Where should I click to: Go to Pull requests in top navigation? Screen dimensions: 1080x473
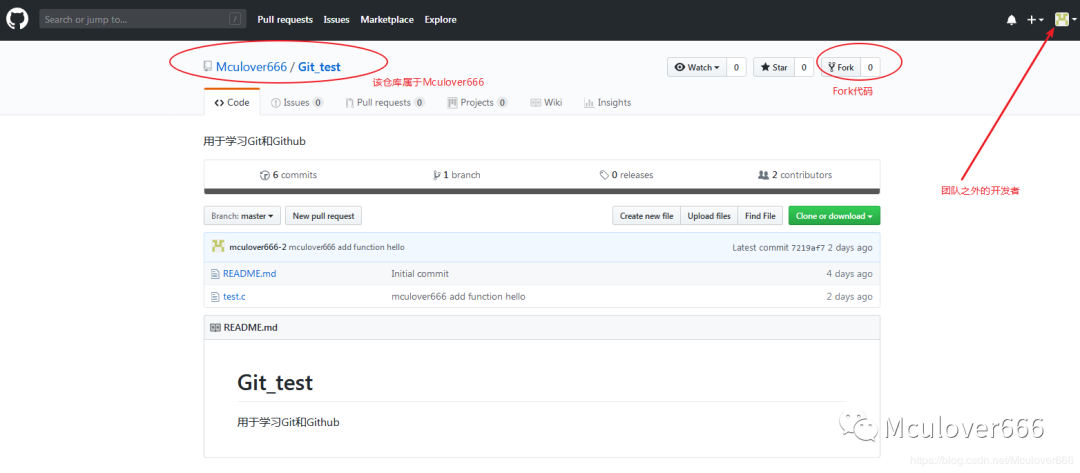(285, 20)
